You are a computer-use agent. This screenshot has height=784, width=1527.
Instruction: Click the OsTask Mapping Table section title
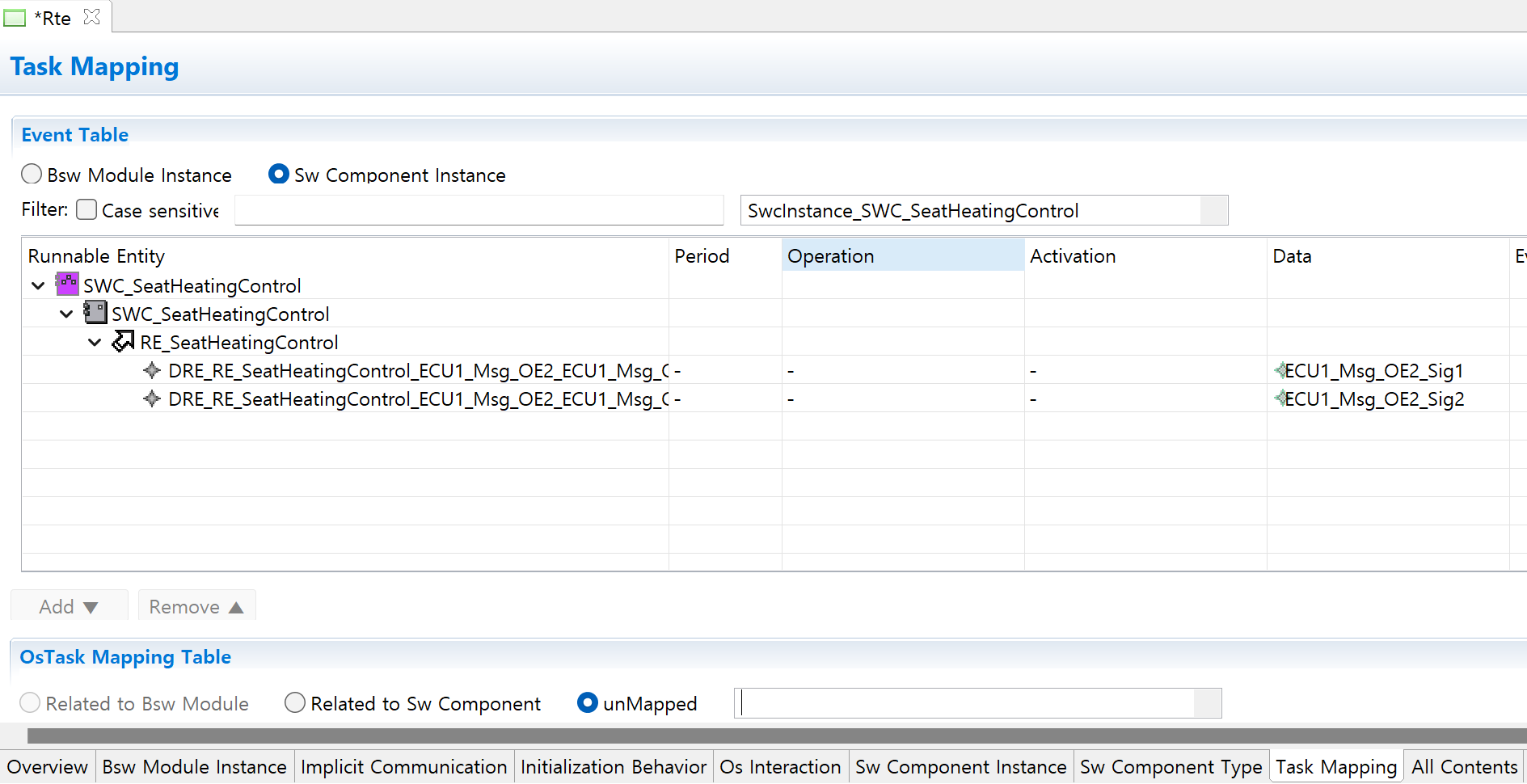pos(125,656)
